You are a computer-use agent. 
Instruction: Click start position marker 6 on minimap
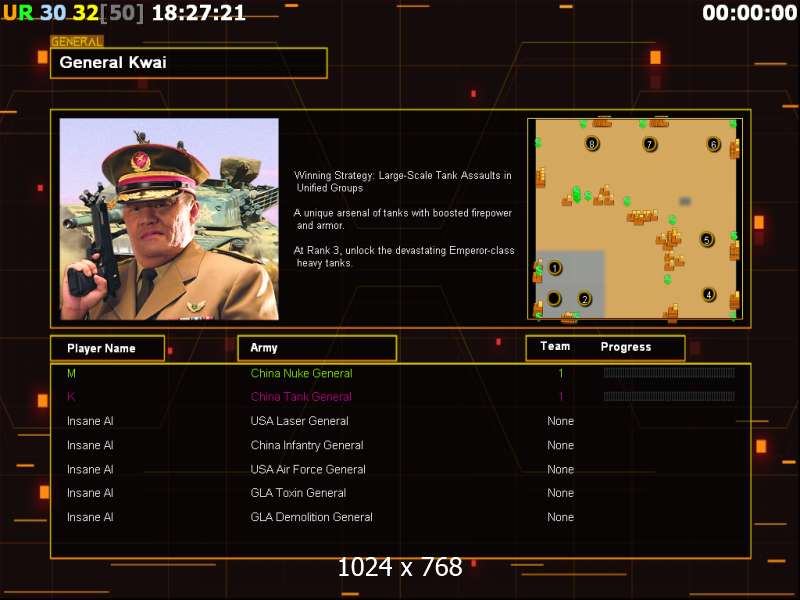tap(714, 144)
